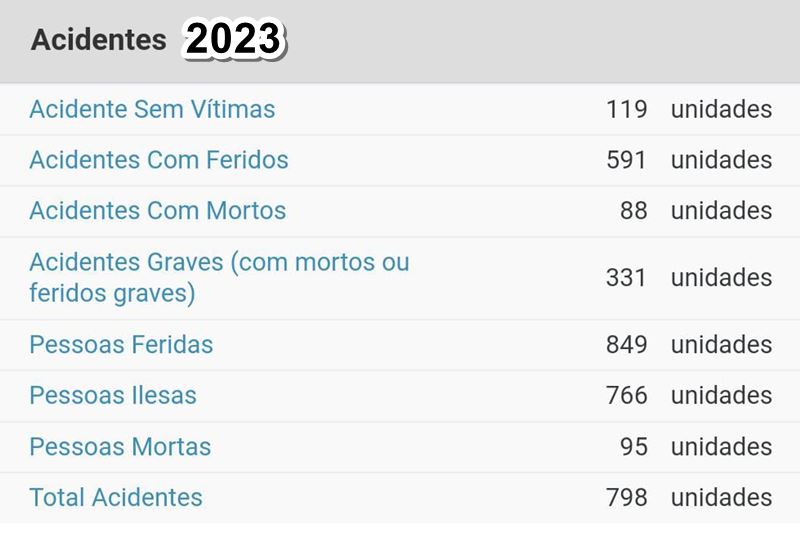Image resolution: width=800 pixels, height=546 pixels.
Task: Click the value 119 for Acidente Sem Vítimas
Action: 627,109
